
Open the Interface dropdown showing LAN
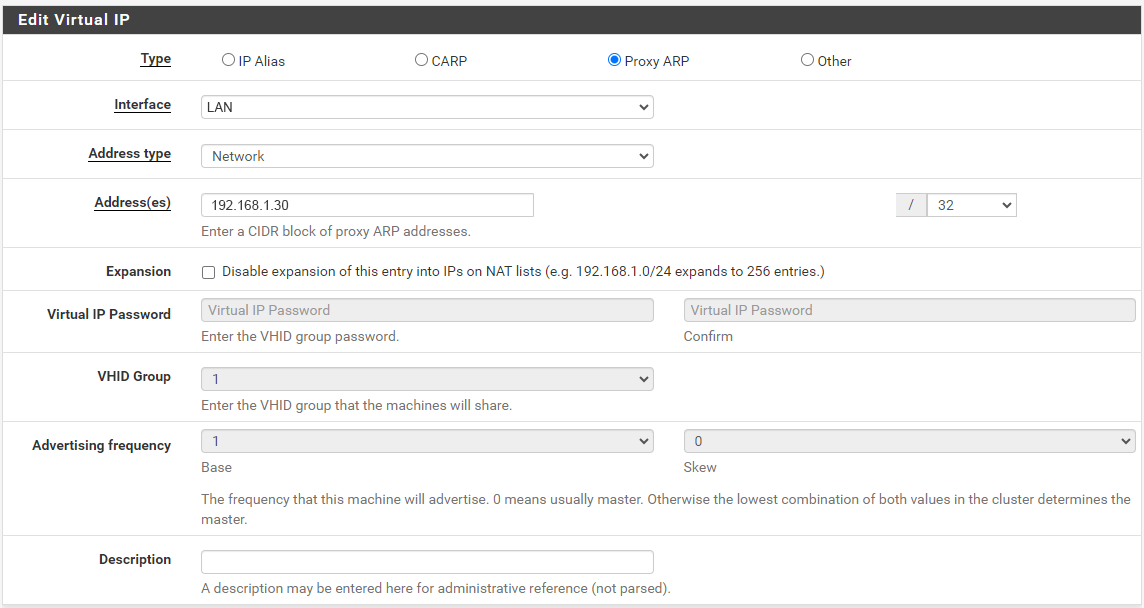427,107
